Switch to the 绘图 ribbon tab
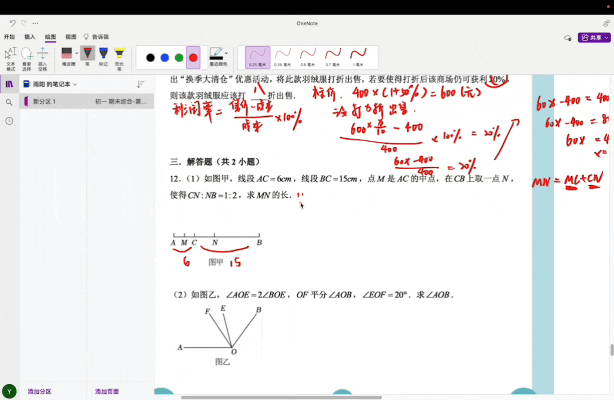Viewport: 614px width, 400px height. (x=50, y=37)
